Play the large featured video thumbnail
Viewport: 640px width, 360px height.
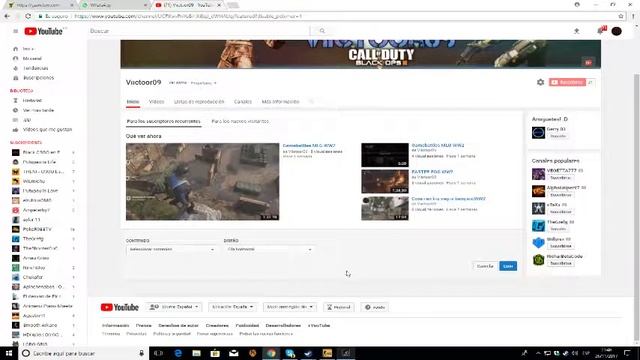point(202,182)
